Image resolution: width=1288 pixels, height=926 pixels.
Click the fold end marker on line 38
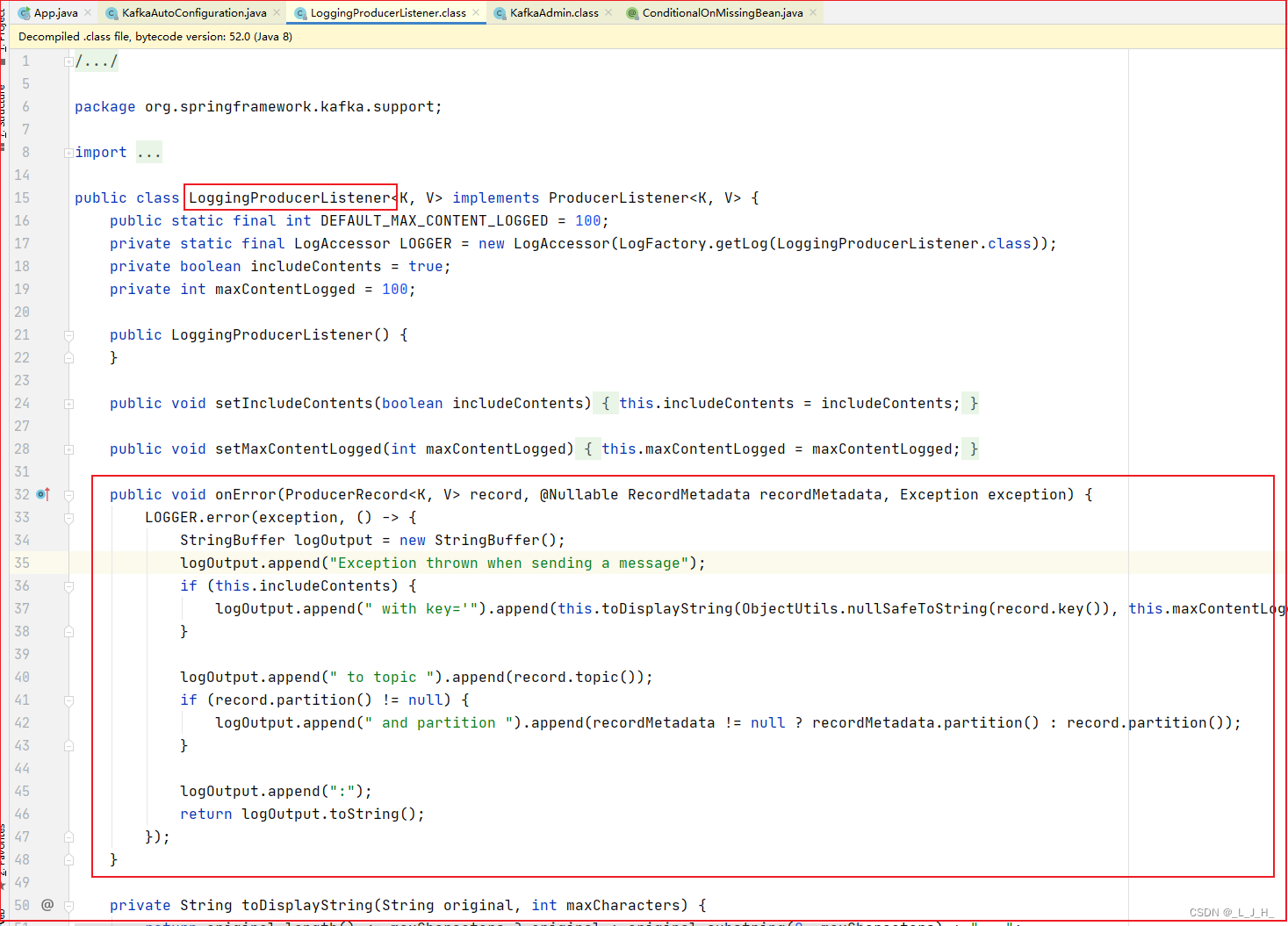(68, 632)
